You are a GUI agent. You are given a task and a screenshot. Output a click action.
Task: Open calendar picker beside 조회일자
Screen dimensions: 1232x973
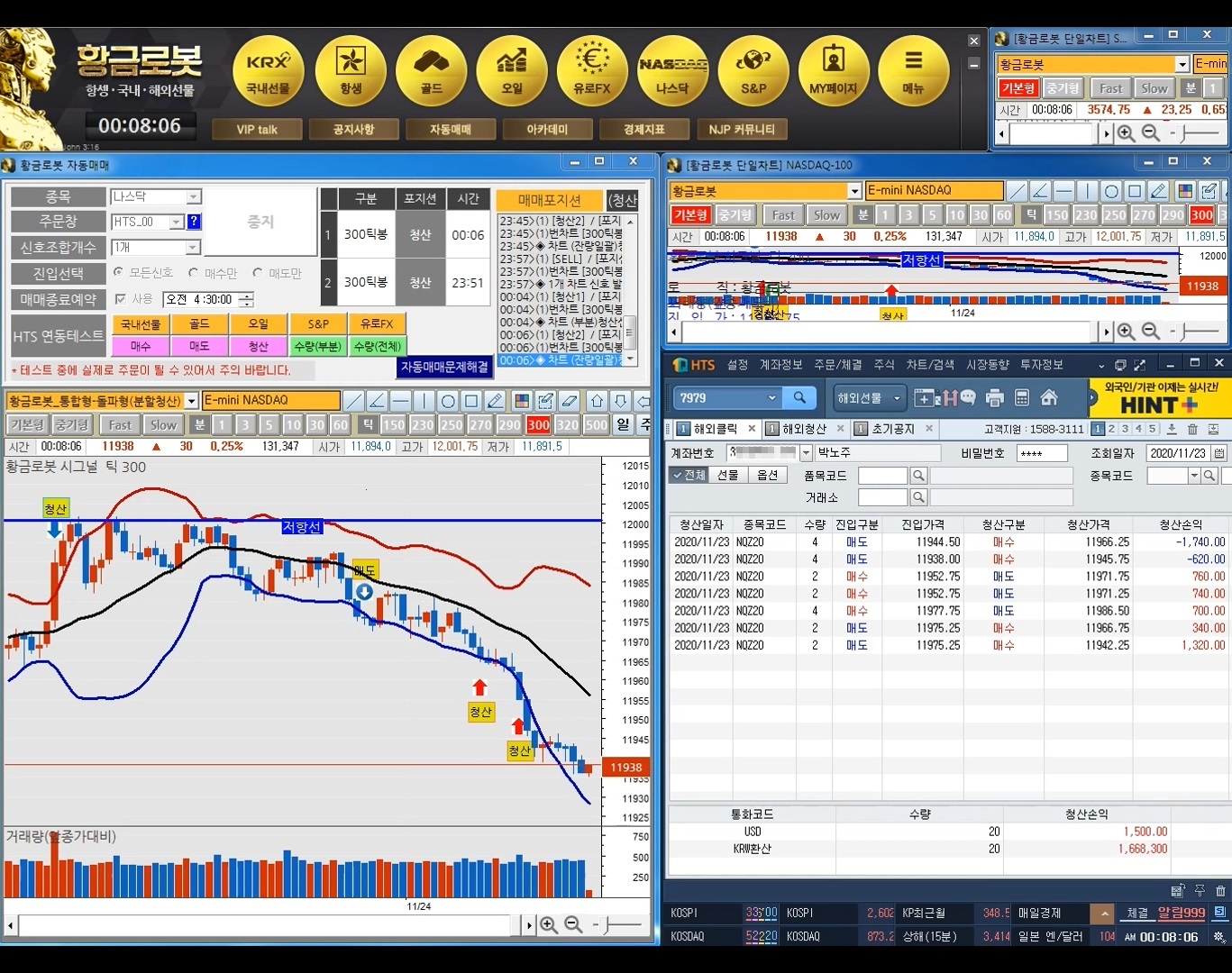coord(1219,453)
